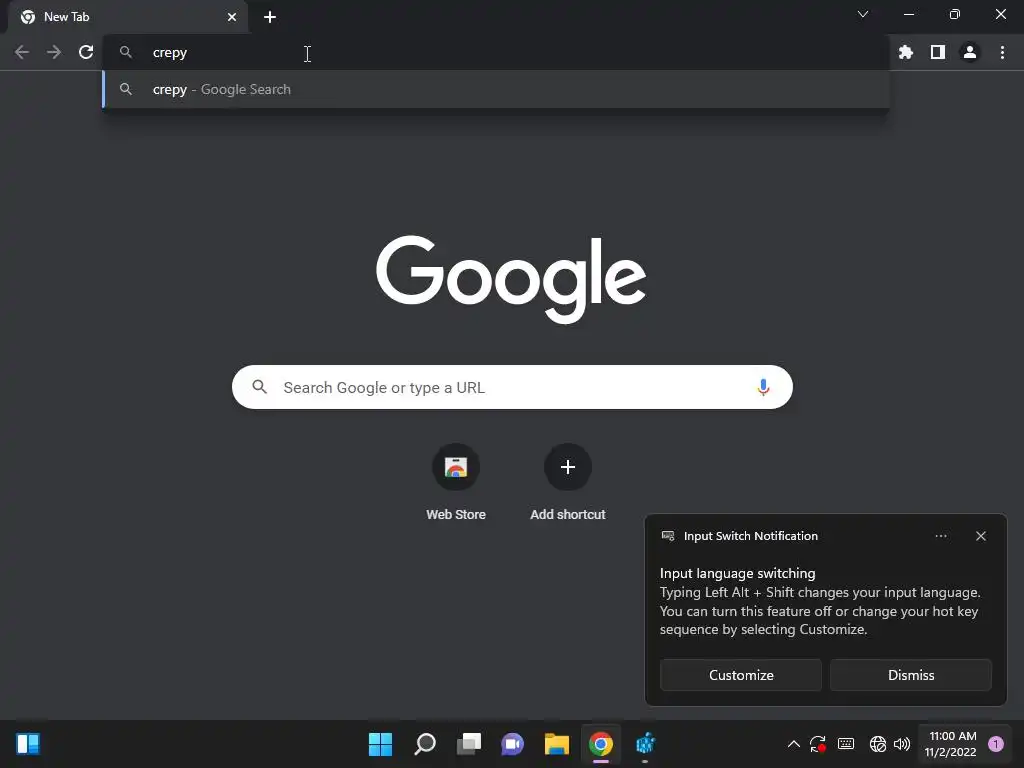Click the Customize button
The width and height of the screenshot is (1024, 768).
pos(741,675)
